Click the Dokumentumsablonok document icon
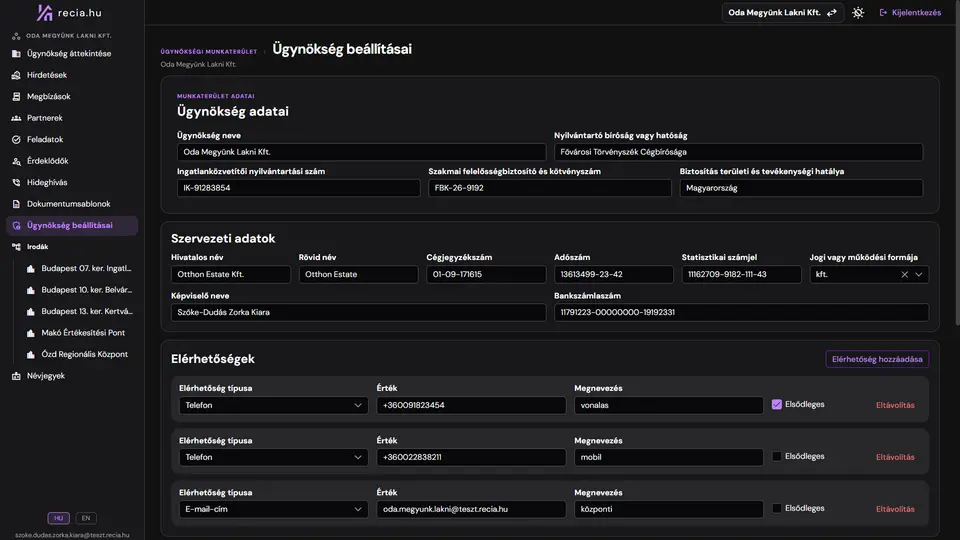 point(16,204)
